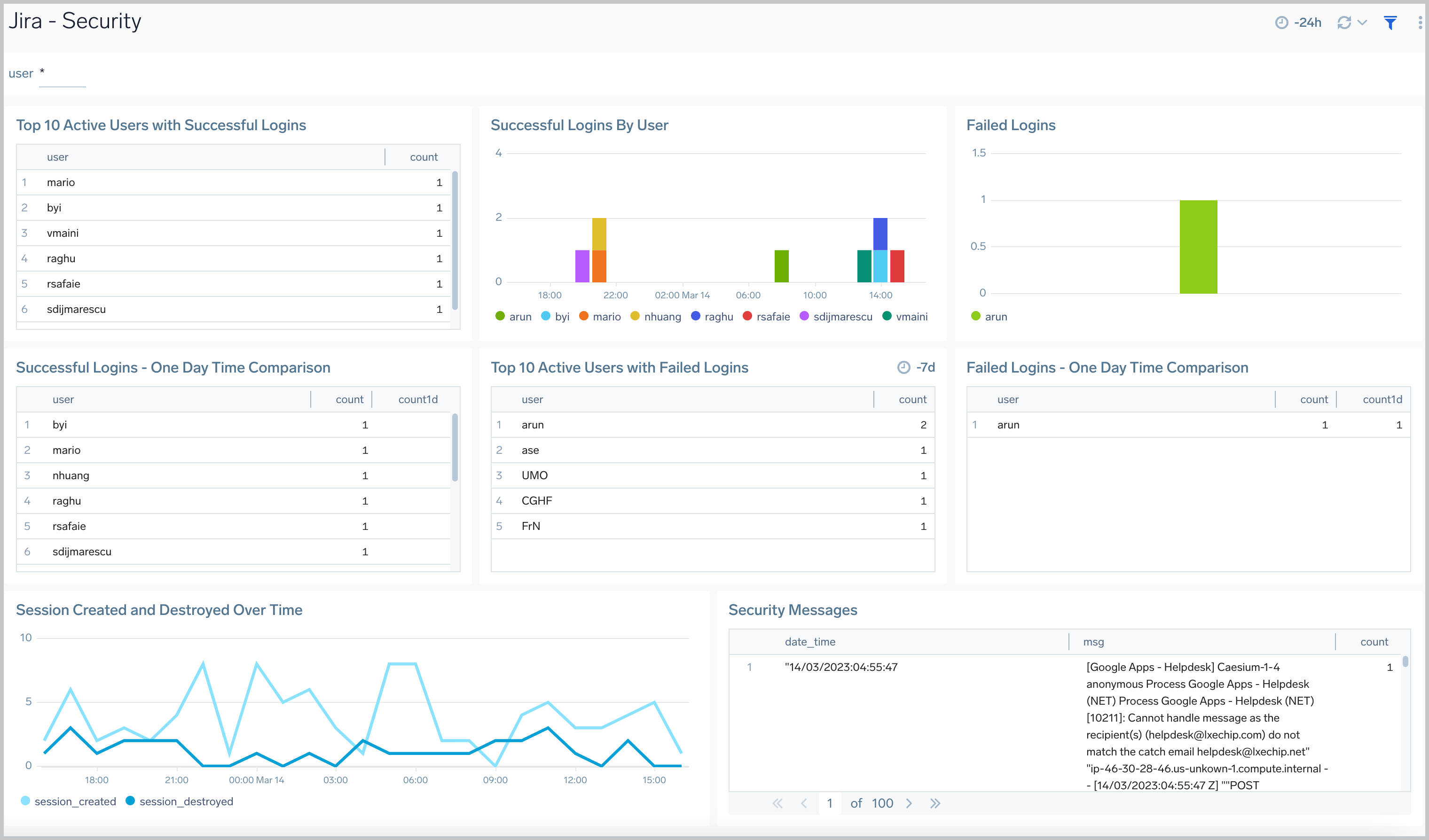This screenshot has height=840, width=1429.
Task: Click the purple sdijmarescu bar in the chart
Action: (582, 266)
